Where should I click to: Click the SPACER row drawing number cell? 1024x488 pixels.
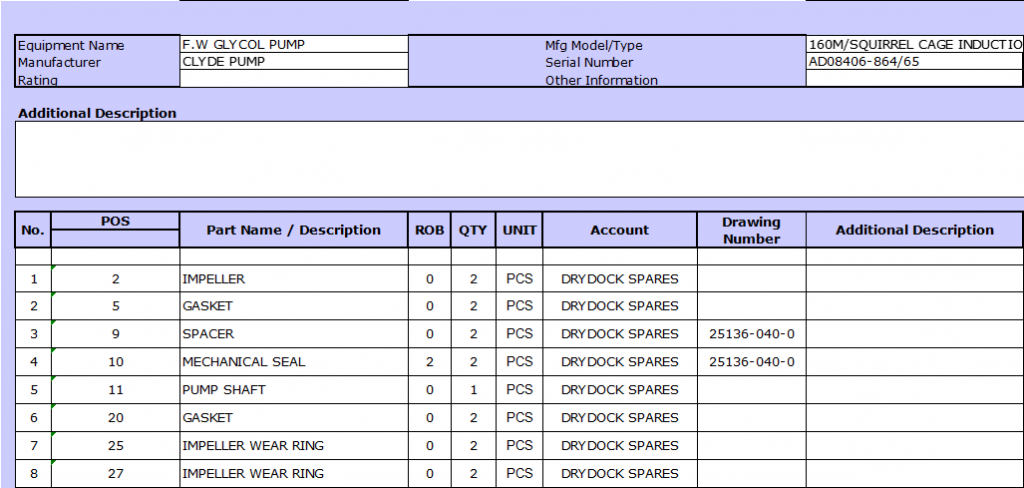pos(751,334)
